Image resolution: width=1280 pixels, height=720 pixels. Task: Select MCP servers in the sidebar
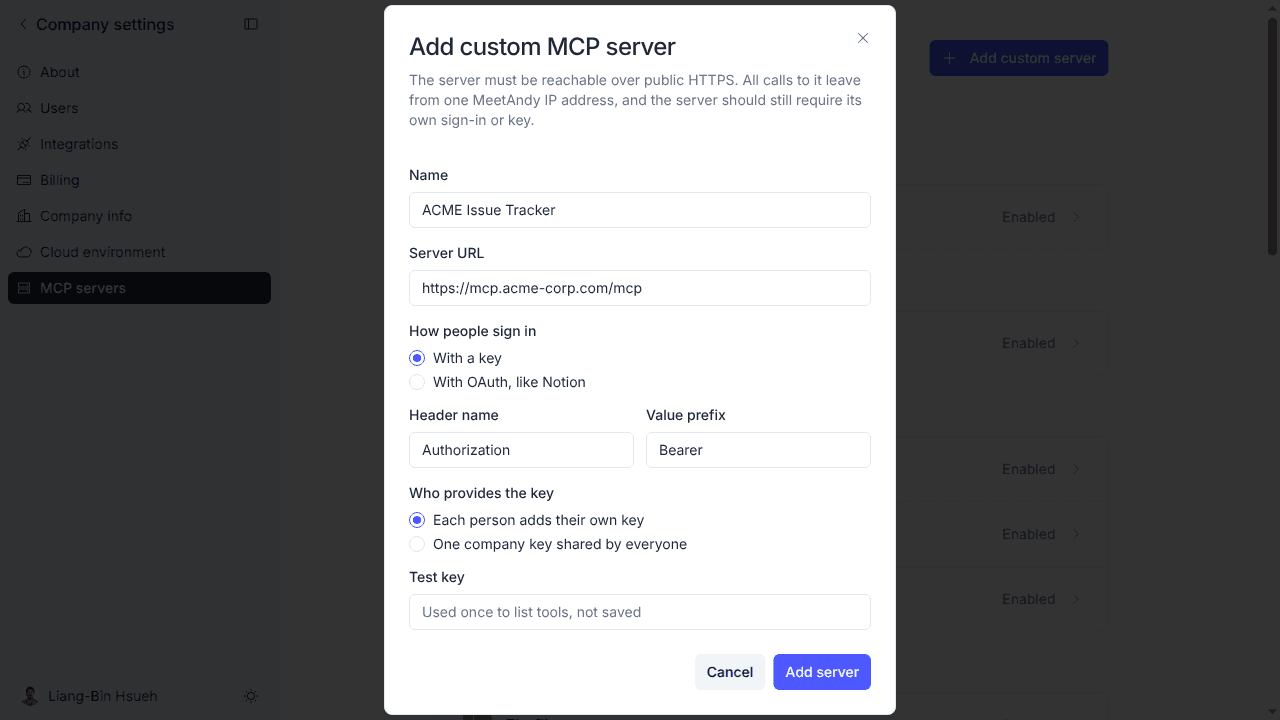[139, 288]
